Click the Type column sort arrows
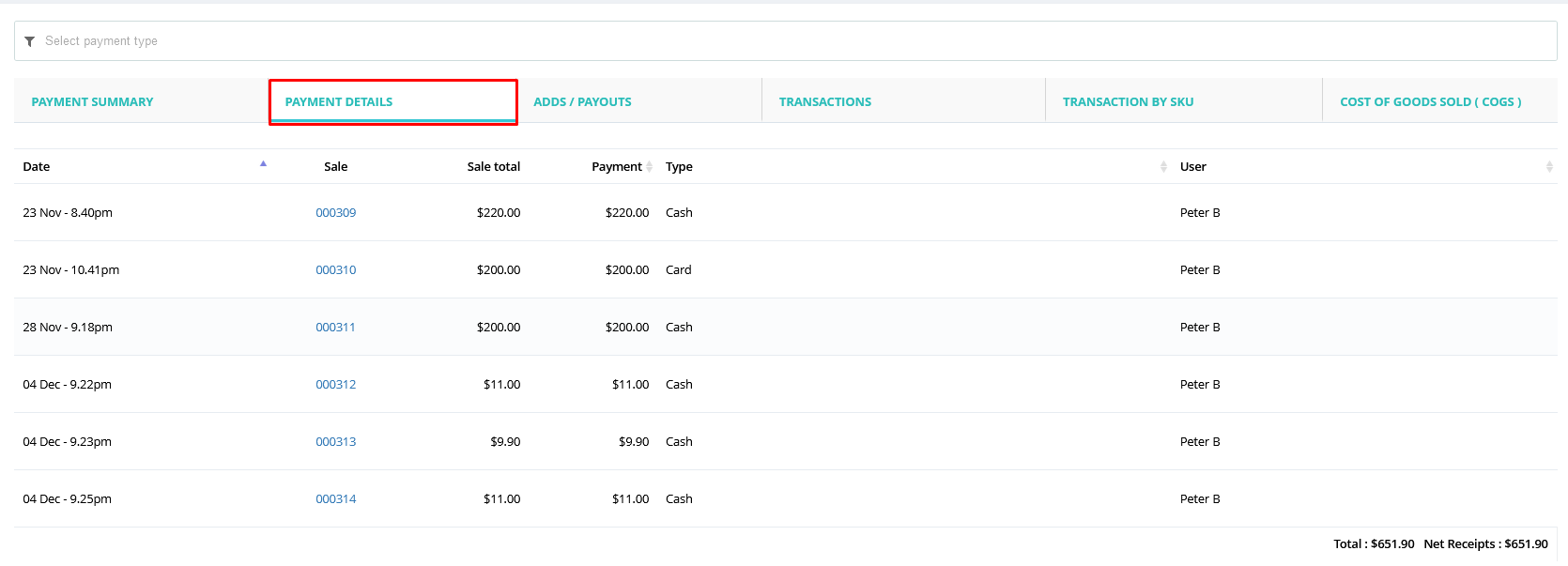The width and height of the screenshot is (1568, 566). [1163, 166]
